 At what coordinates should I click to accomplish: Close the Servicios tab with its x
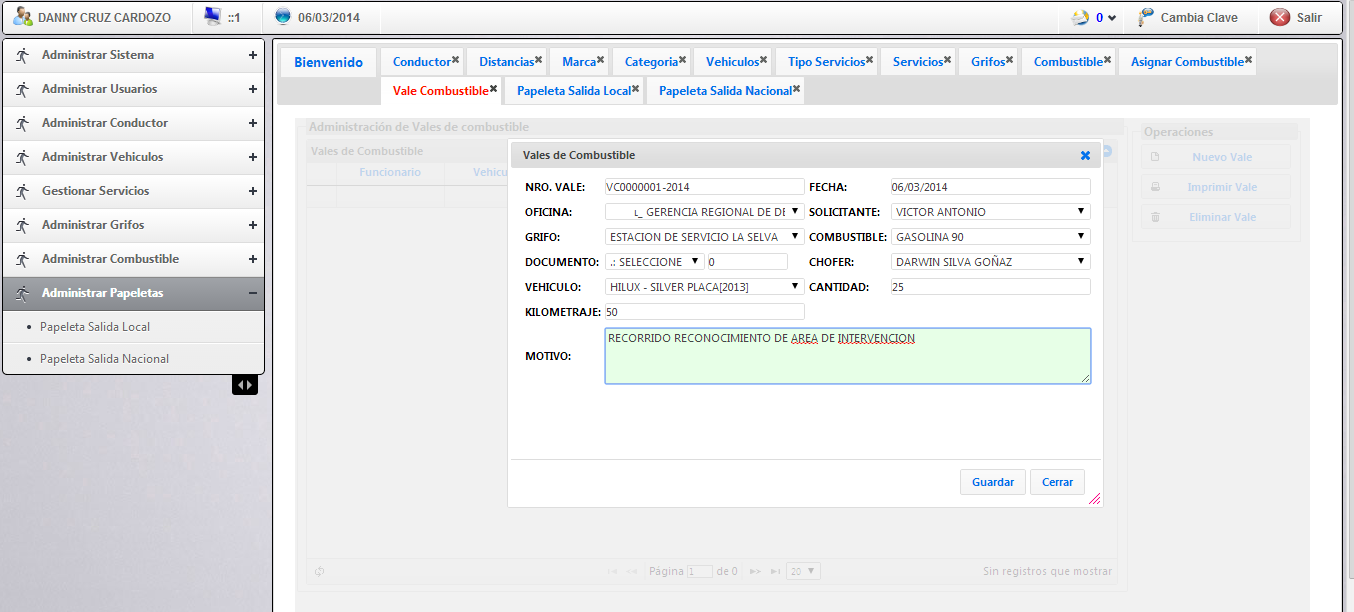tap(948, 60)
